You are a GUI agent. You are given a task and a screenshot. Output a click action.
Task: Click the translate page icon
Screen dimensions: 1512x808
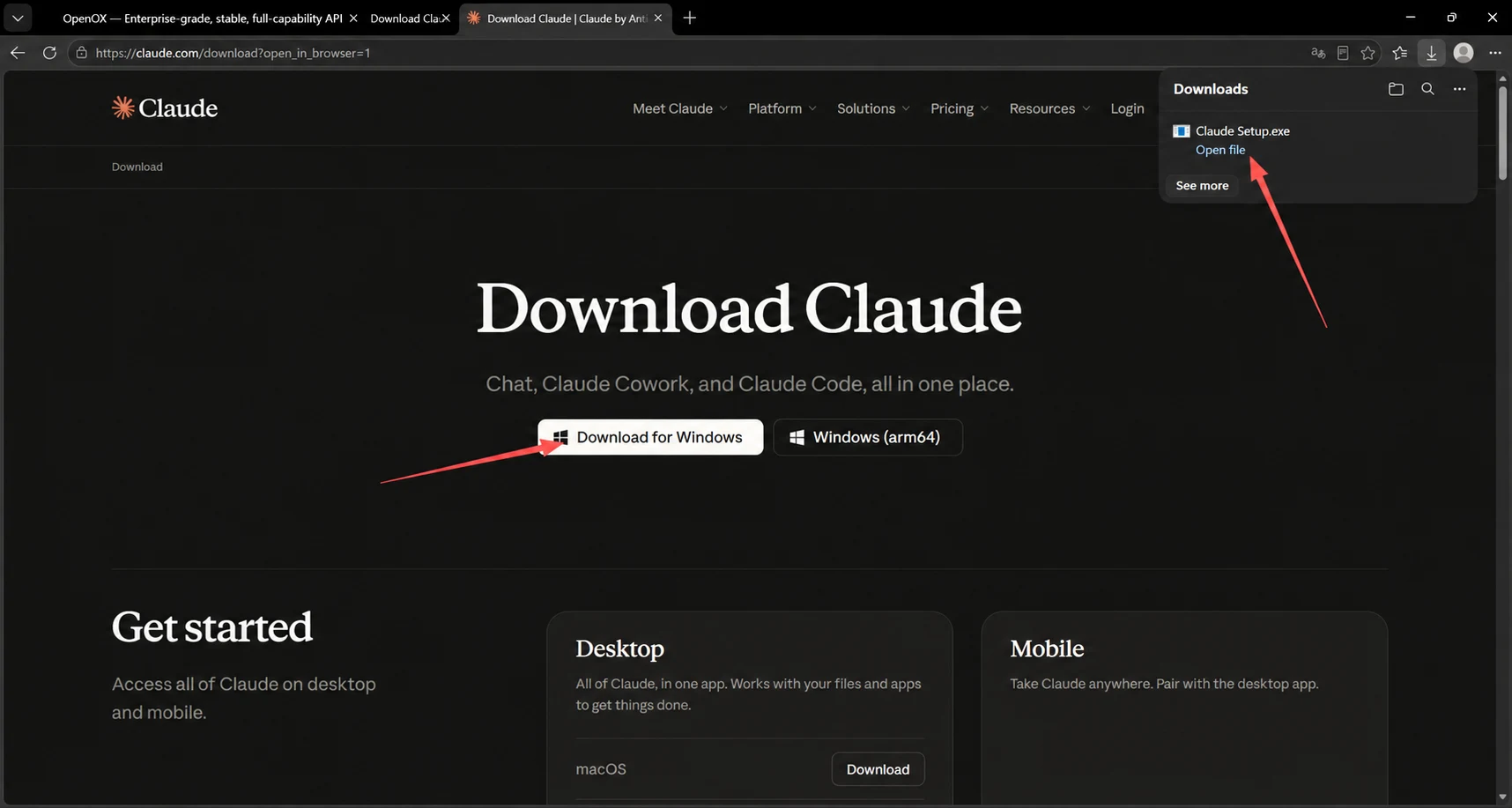[x=1318, y=53]
